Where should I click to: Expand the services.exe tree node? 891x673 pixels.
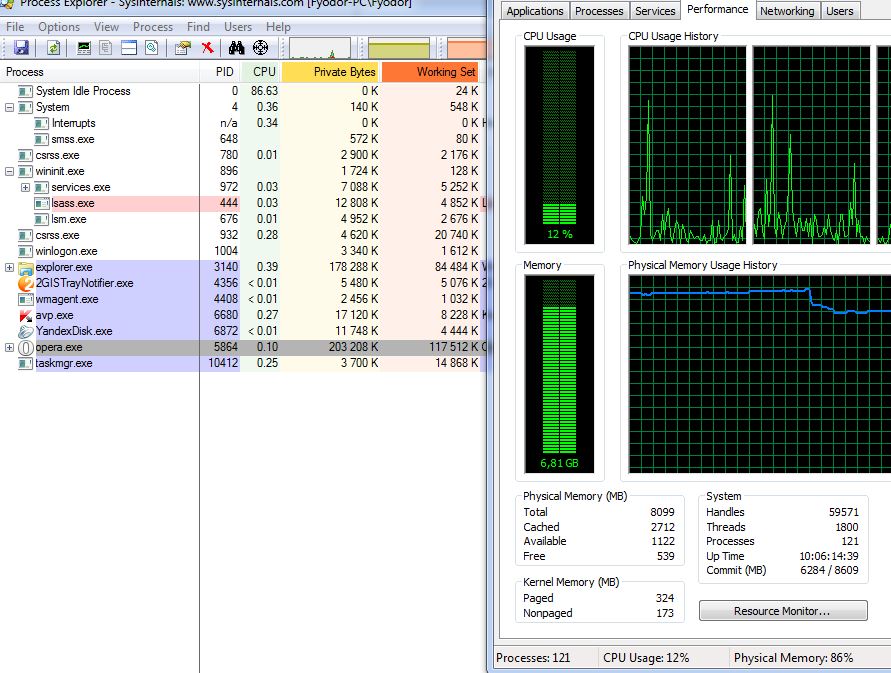click(25, 187)
